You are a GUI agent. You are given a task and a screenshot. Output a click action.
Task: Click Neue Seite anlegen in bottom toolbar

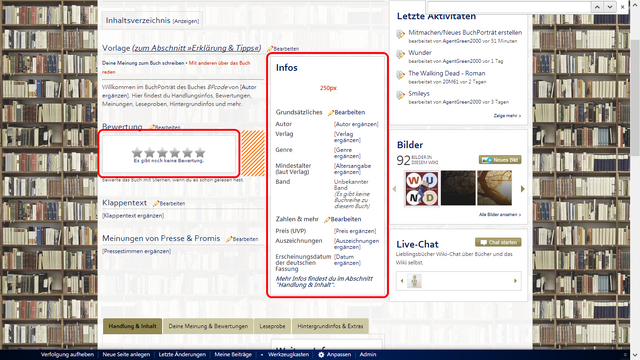[x=126, y=354]
